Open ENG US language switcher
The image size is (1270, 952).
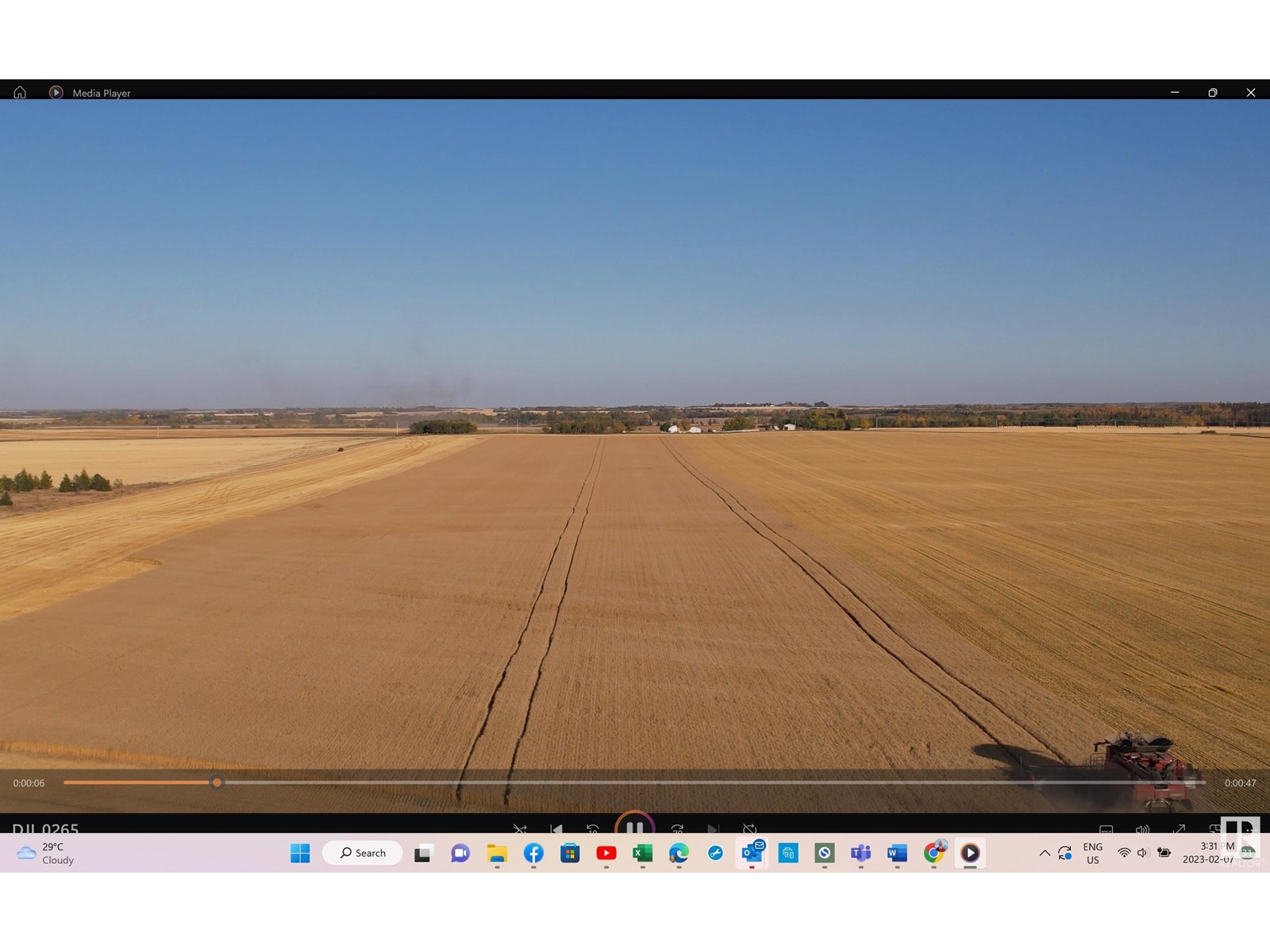[x=1093, y=854]
